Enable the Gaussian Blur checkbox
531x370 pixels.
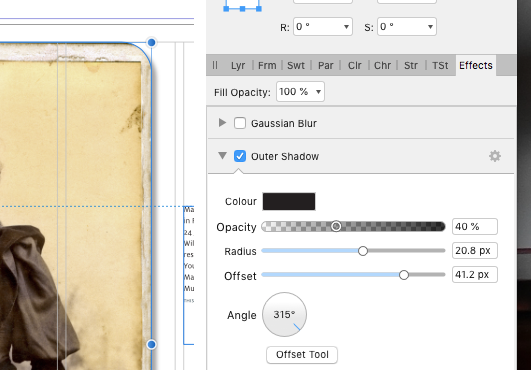point(240,123)
